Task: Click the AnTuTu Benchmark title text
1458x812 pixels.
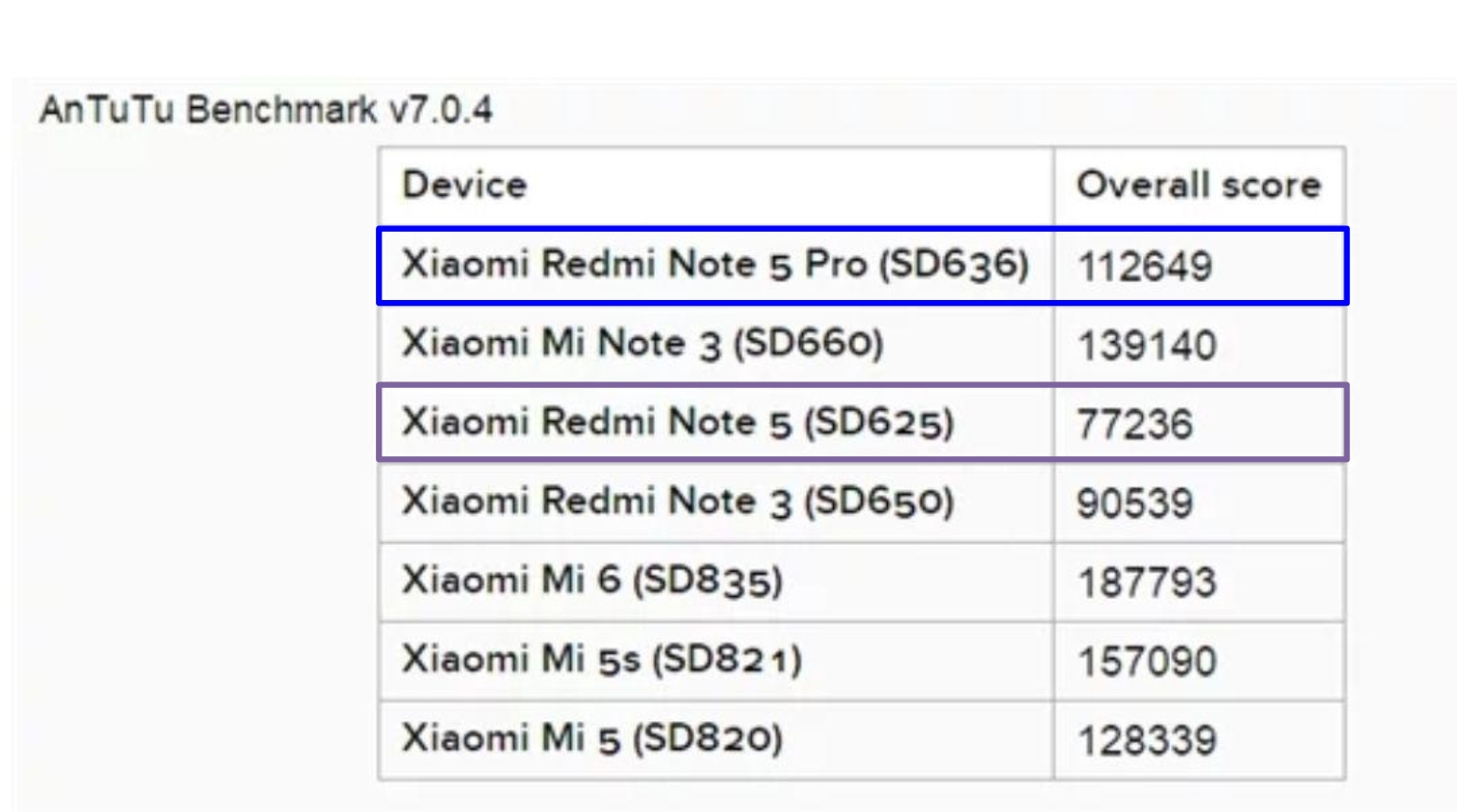Action: 208,110
